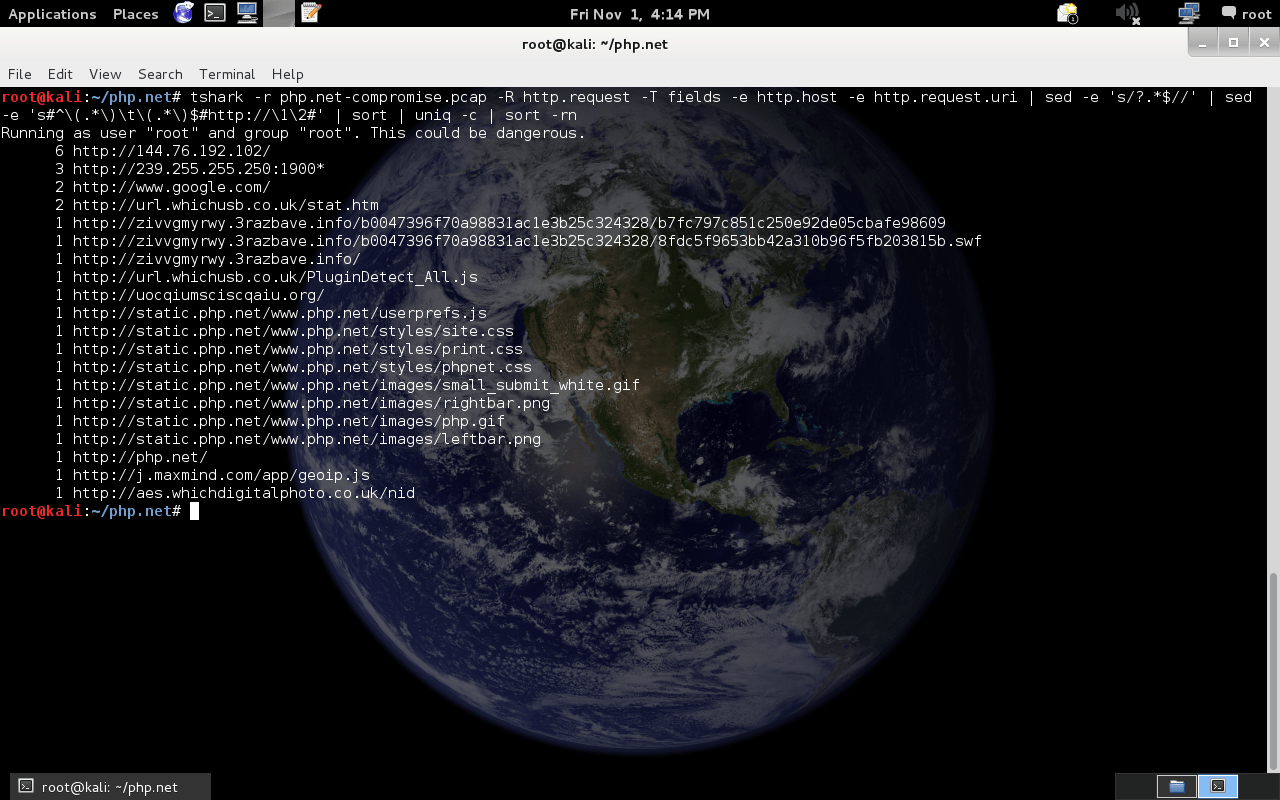Click the images/php.gif URL line
This screenshot has height=800, width=1280.
pos(288,421)
